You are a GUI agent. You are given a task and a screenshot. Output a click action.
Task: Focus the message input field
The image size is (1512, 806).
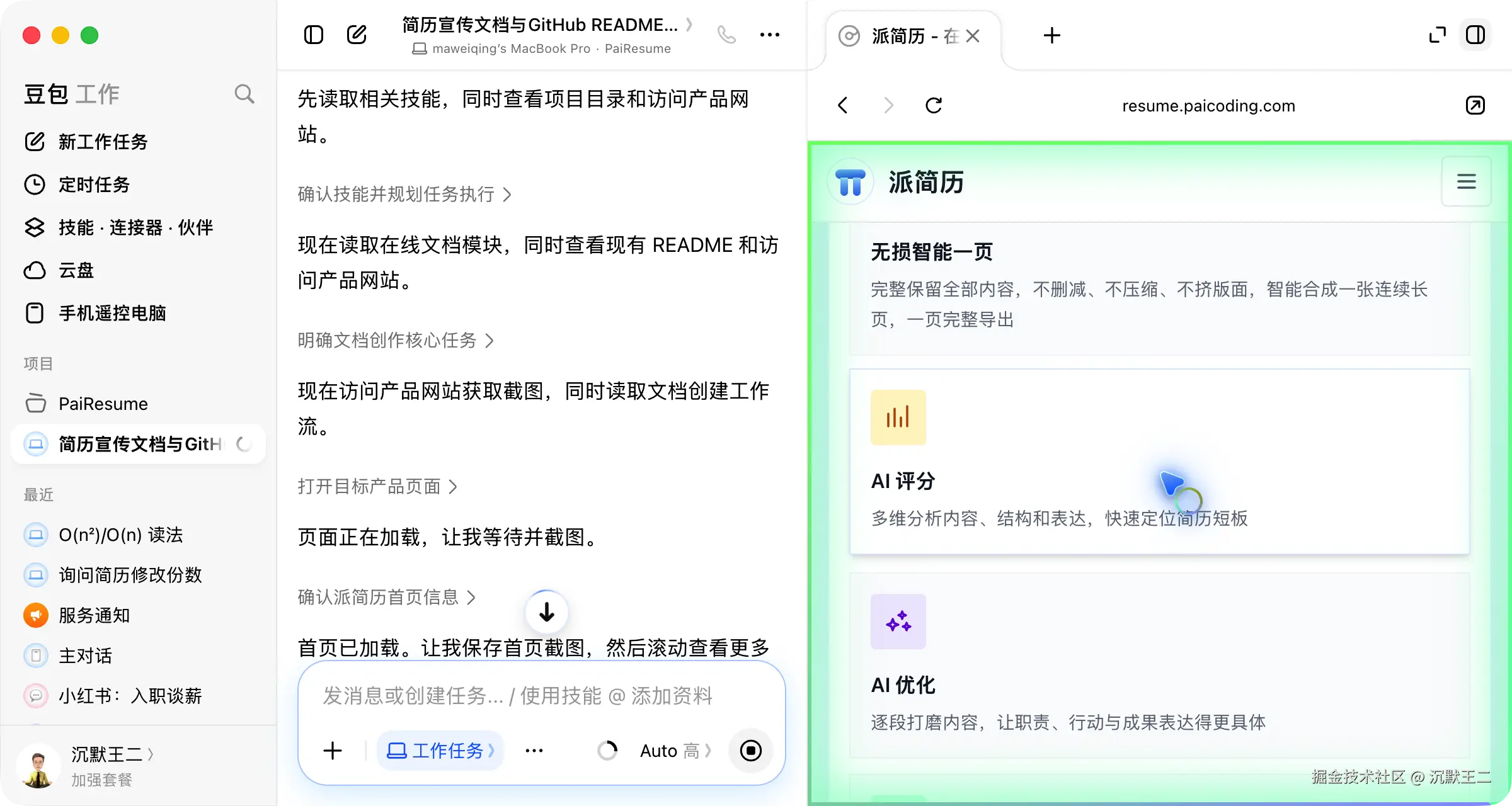coord(541,696)
